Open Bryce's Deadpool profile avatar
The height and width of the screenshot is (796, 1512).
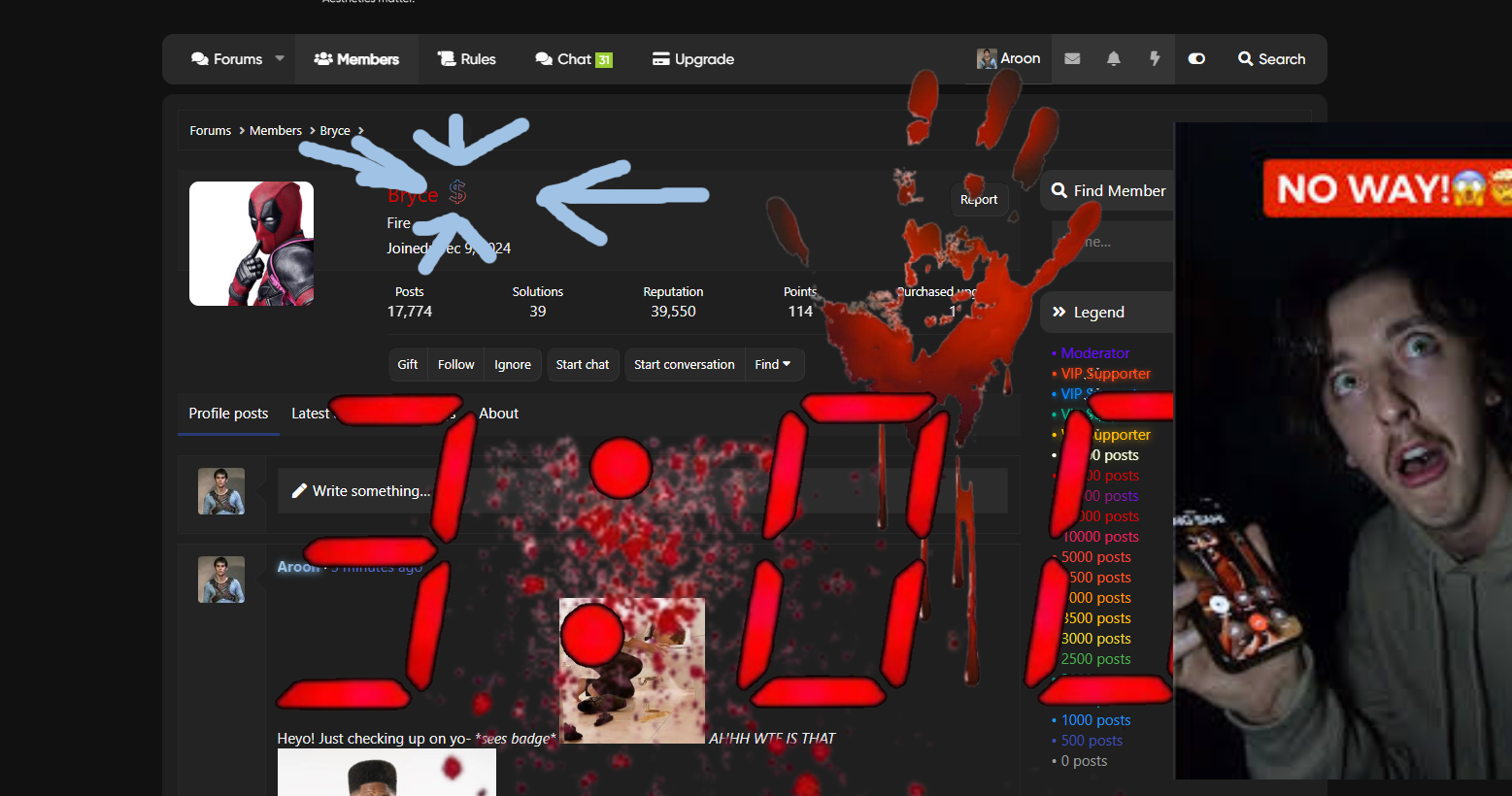point(252,244)
